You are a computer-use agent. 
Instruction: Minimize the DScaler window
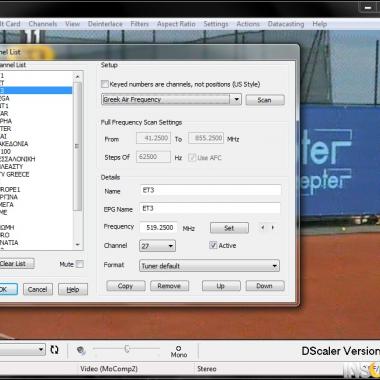click(x=368, y=7)
